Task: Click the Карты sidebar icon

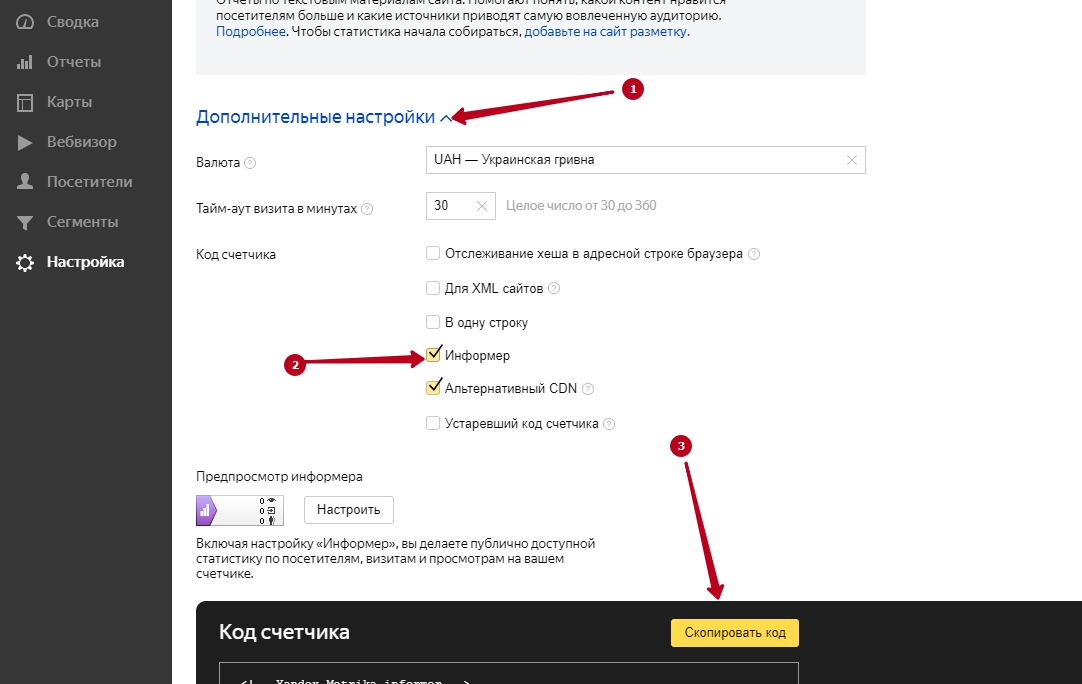Action: coord(25,102)
